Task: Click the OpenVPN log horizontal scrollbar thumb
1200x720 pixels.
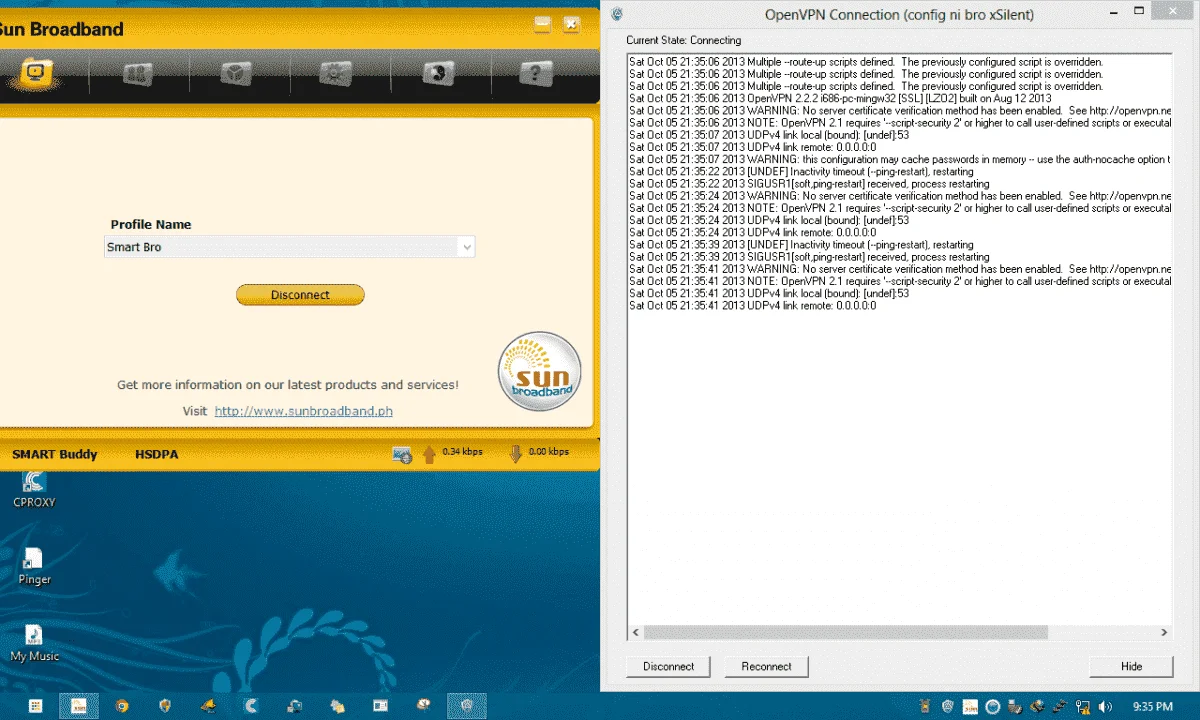Action: point(845,633)
